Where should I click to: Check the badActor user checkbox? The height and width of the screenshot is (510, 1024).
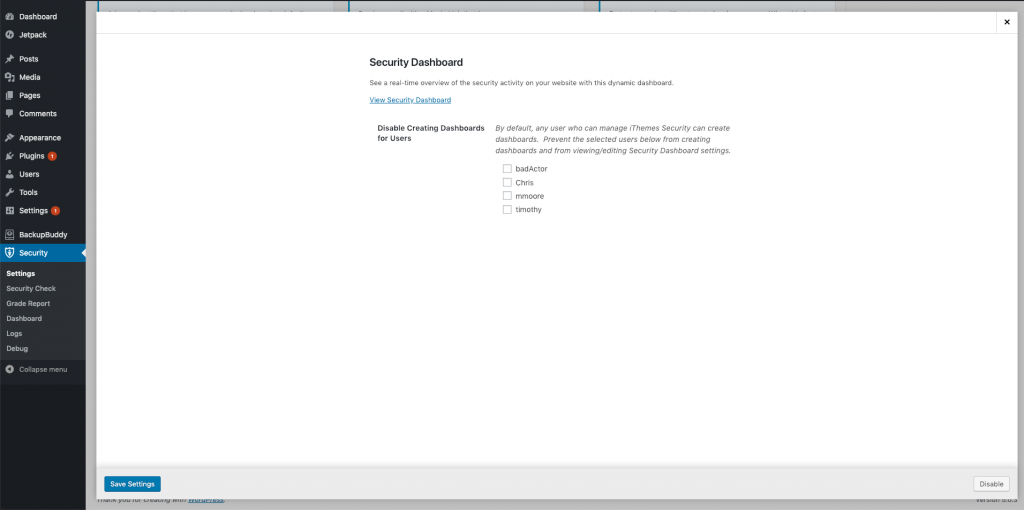click(x=507, y=168)
